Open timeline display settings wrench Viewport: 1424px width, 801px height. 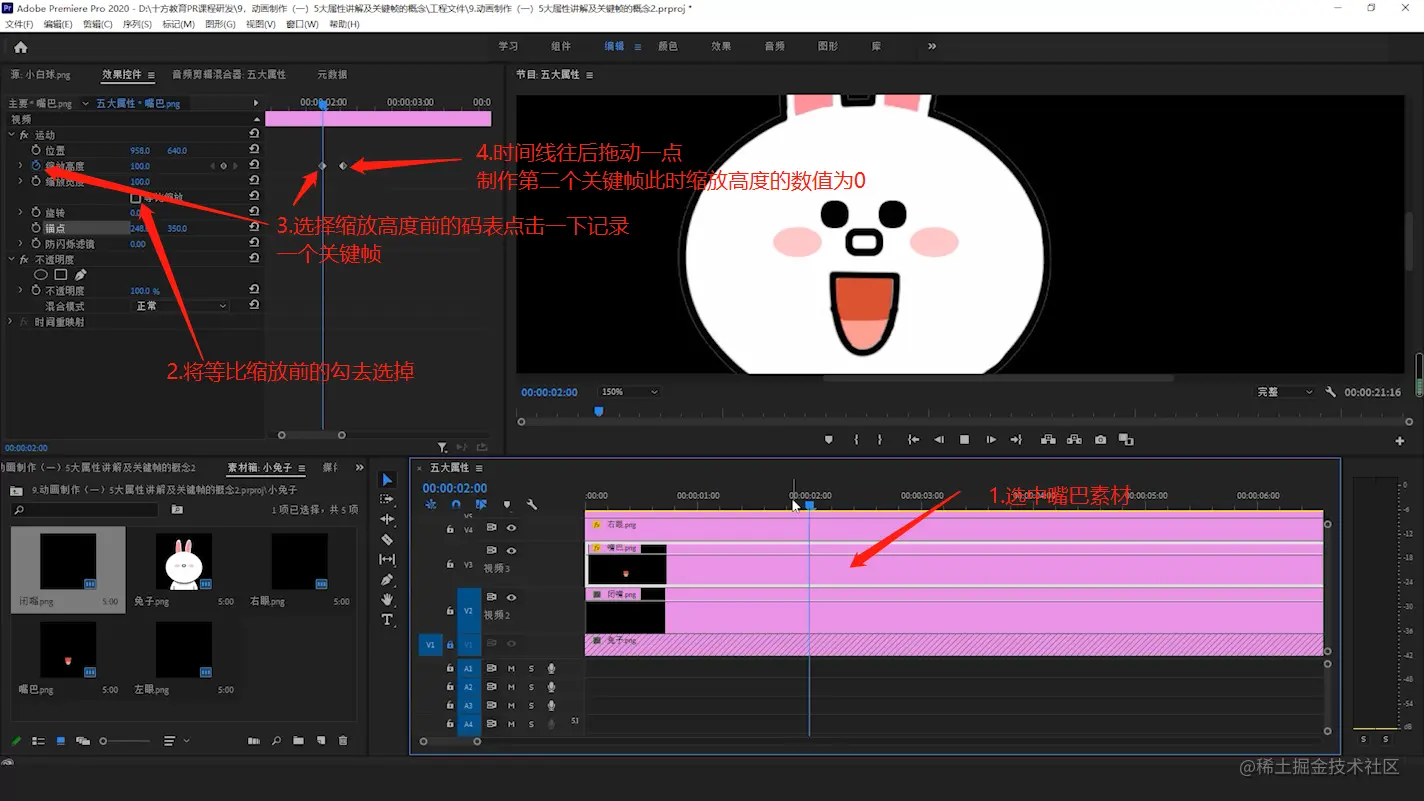532,505
